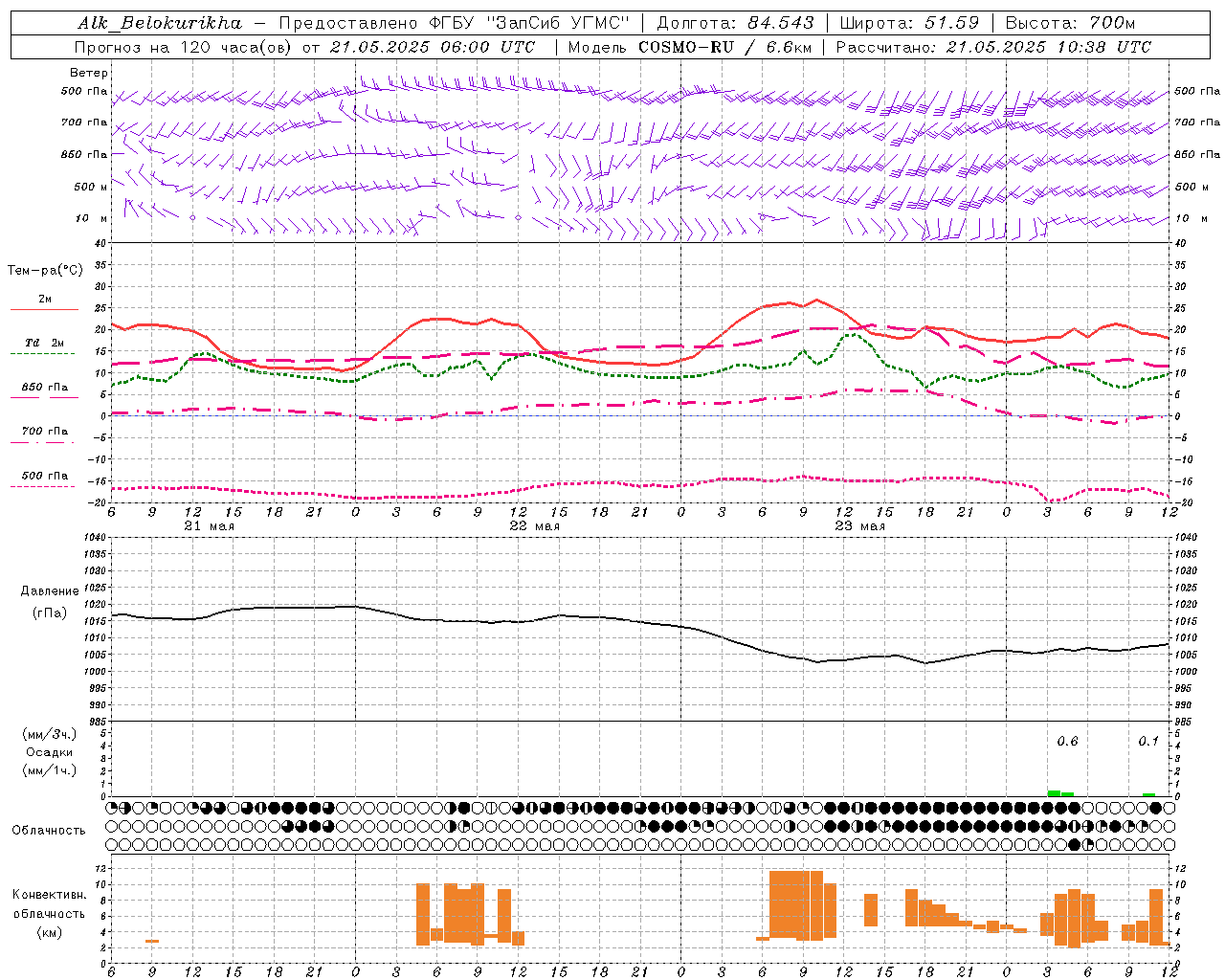Click the 21 мая date label
Screen dimensions: 1225x980
(209, 526)
